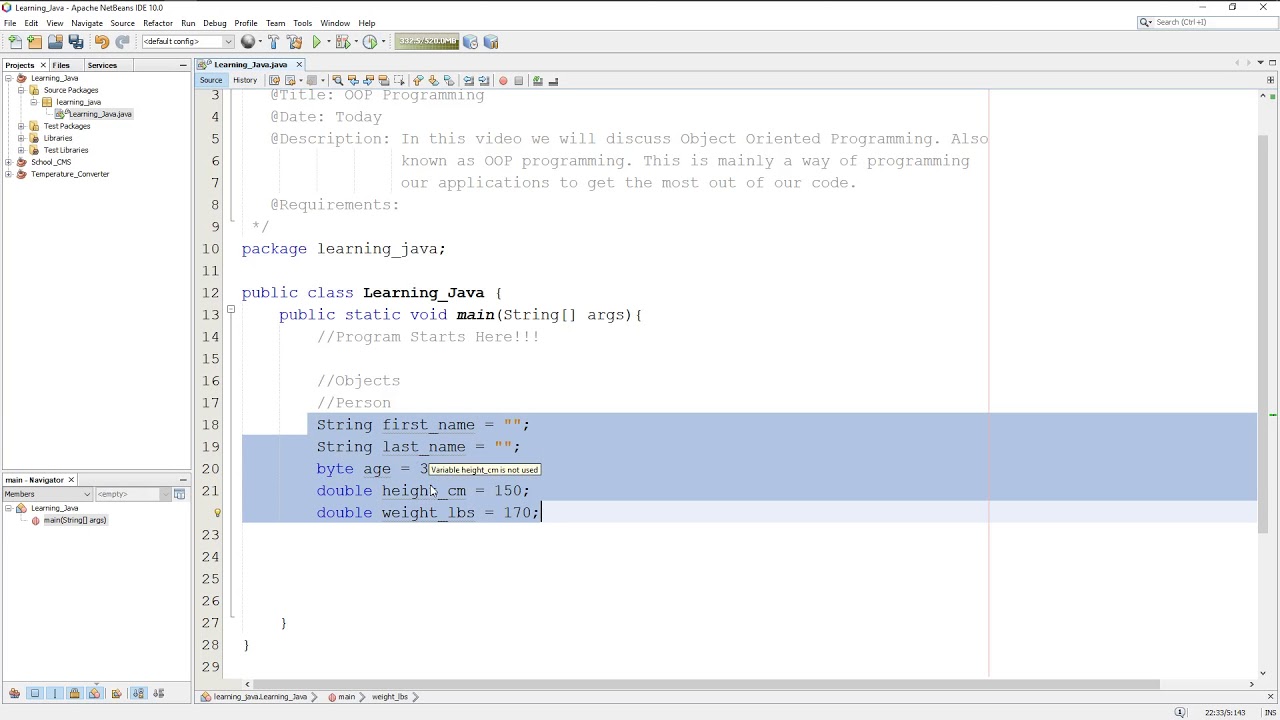
Task: Click the New File toolbar icon
Action: (x=15, y=42)
